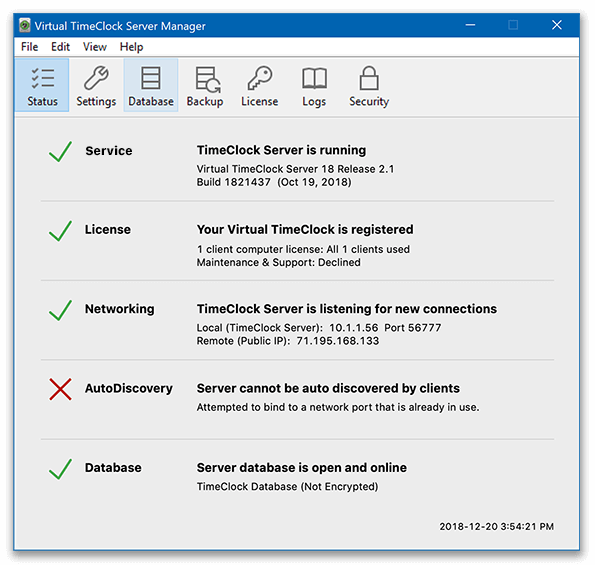
Task: Click the red X next to AutoDiscovery
Action: [60, 389]
